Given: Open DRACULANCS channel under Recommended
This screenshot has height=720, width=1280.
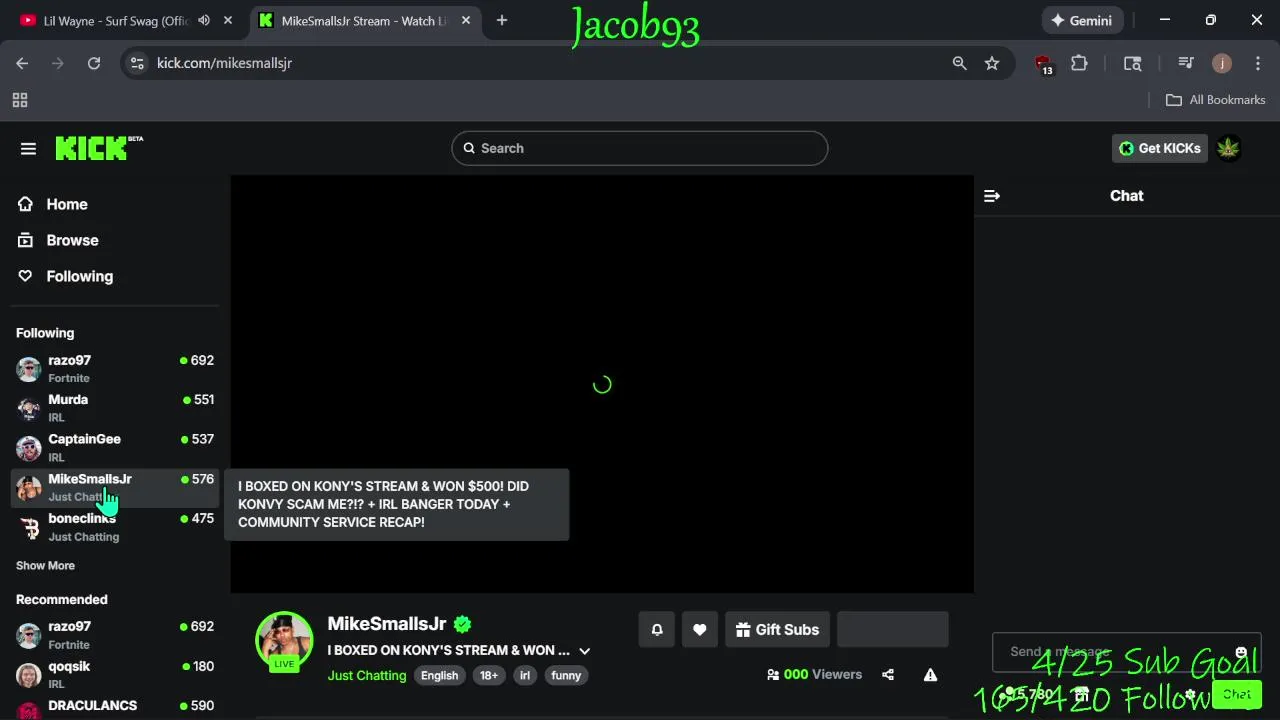Looking at the screenshot, I should tap(114, 708).
